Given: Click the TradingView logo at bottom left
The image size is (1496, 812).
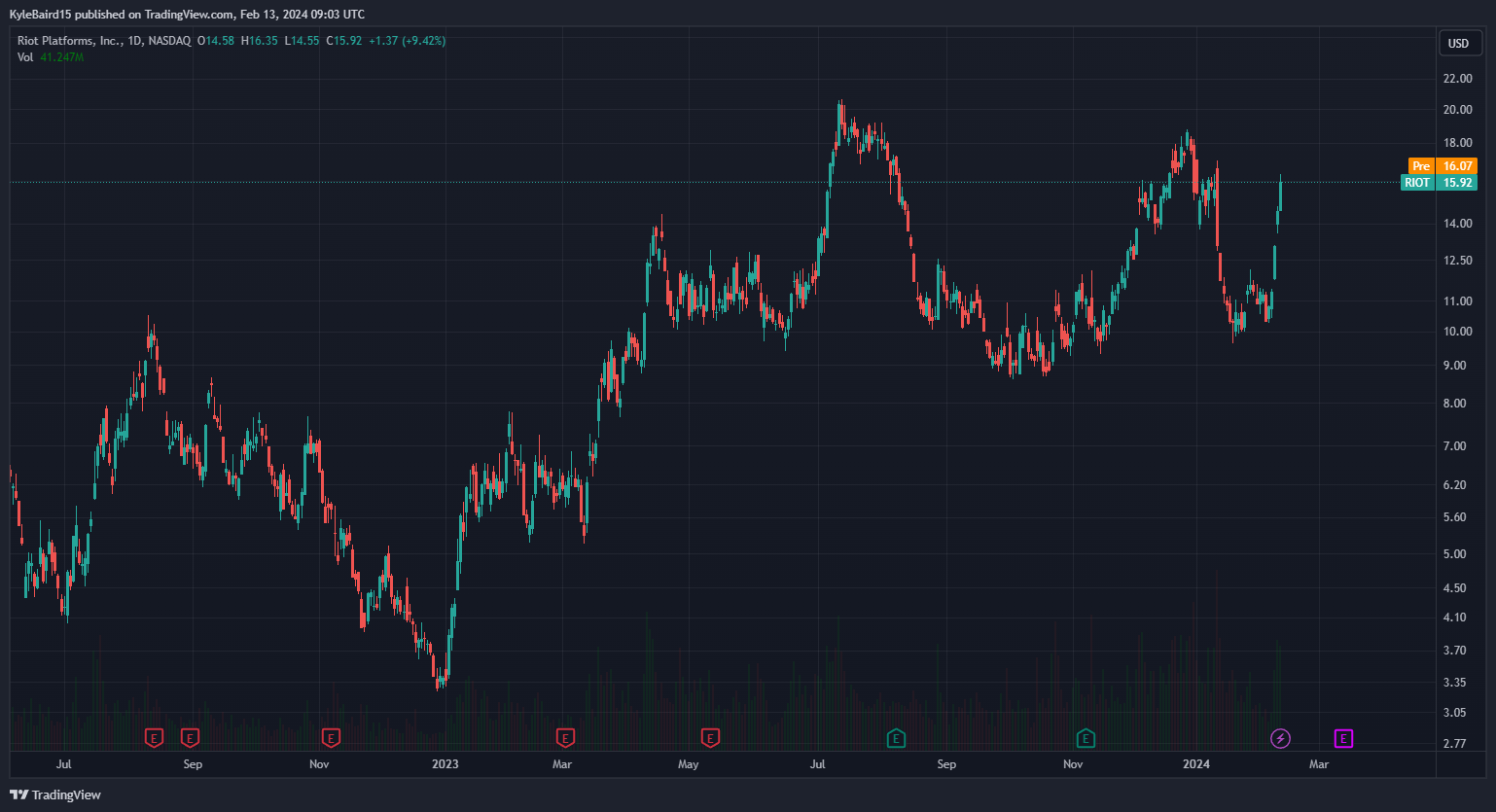Looking at the screenshot, I should point(55,794).
